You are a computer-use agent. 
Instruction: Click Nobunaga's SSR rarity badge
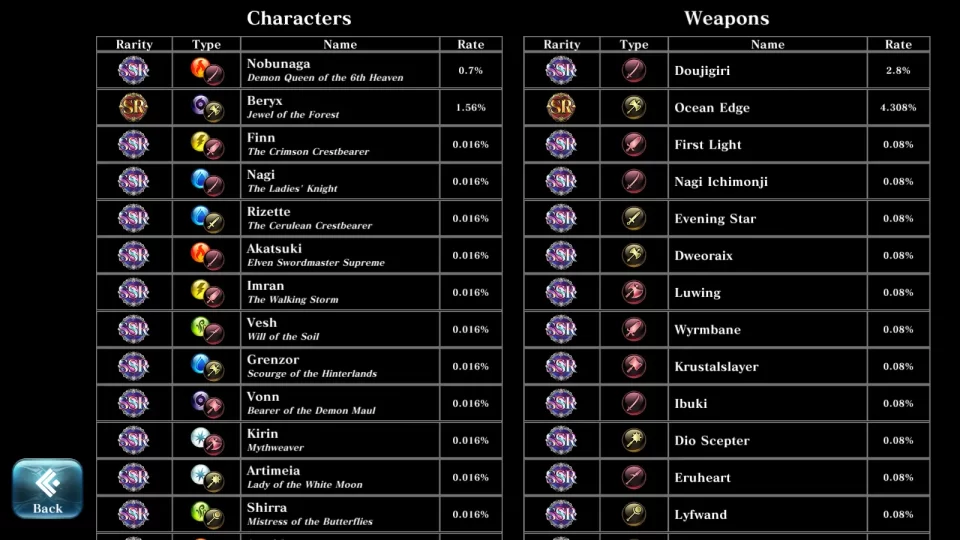tap(134, 70)
